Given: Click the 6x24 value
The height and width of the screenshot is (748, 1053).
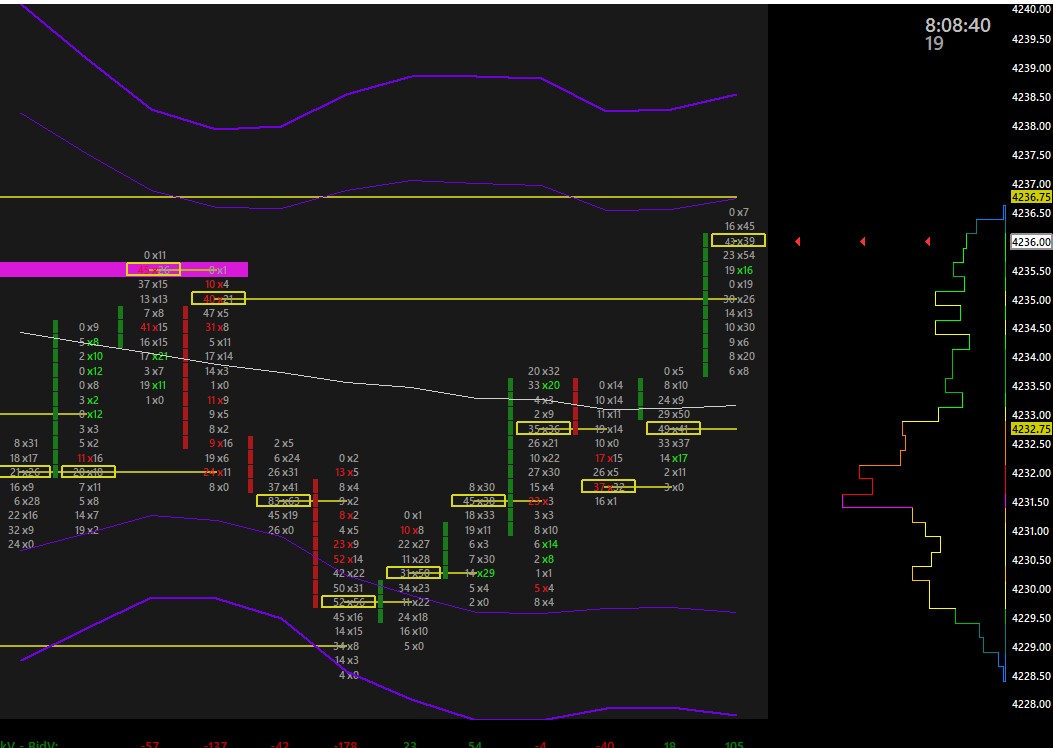Looking at the screenshot, I should click(287, 458).
